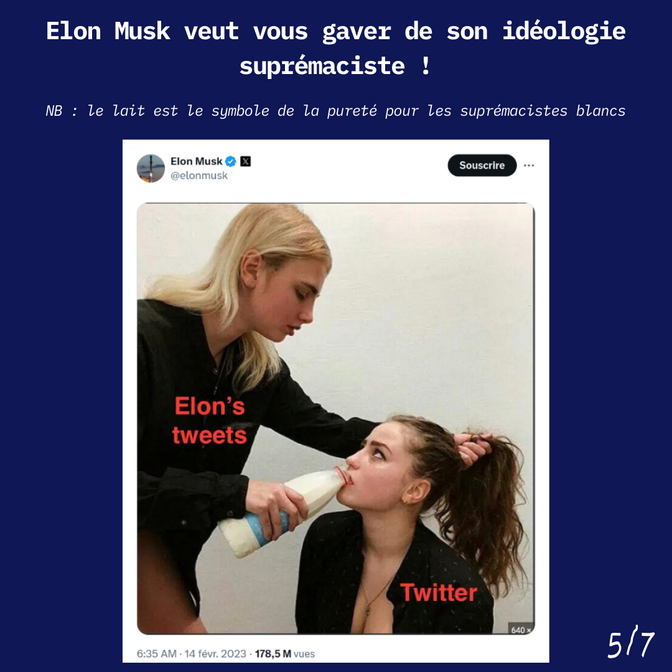Open the Elon Musk display name link

coord(197,162)
